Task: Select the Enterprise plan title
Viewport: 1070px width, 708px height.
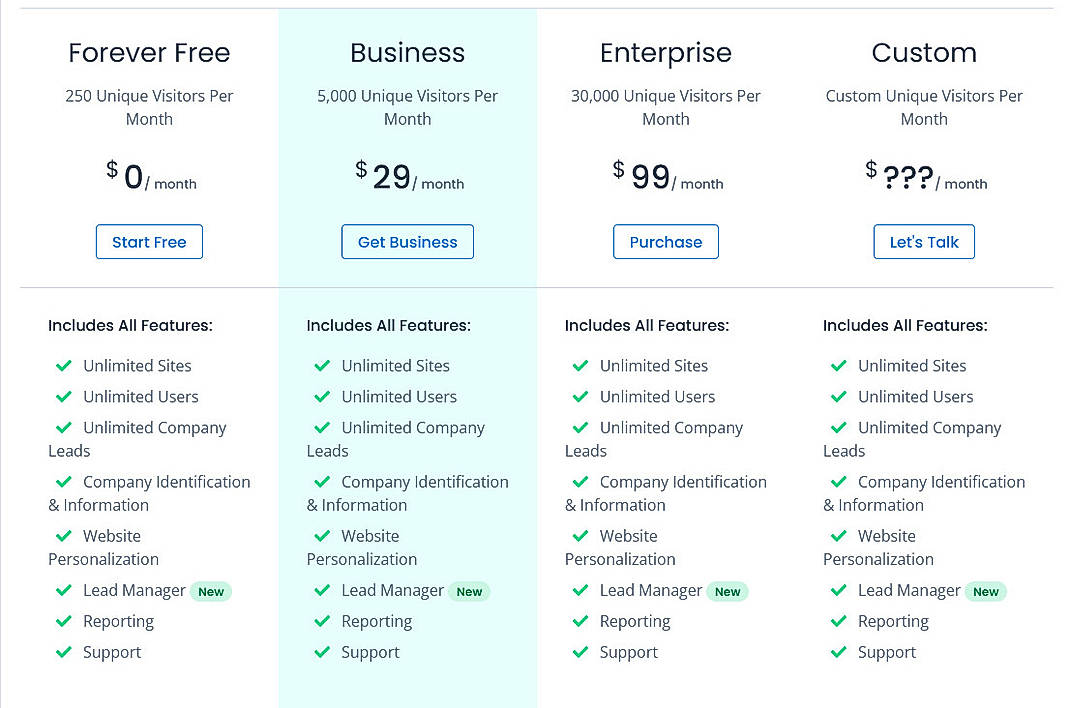Action: [x=666, y=53]
